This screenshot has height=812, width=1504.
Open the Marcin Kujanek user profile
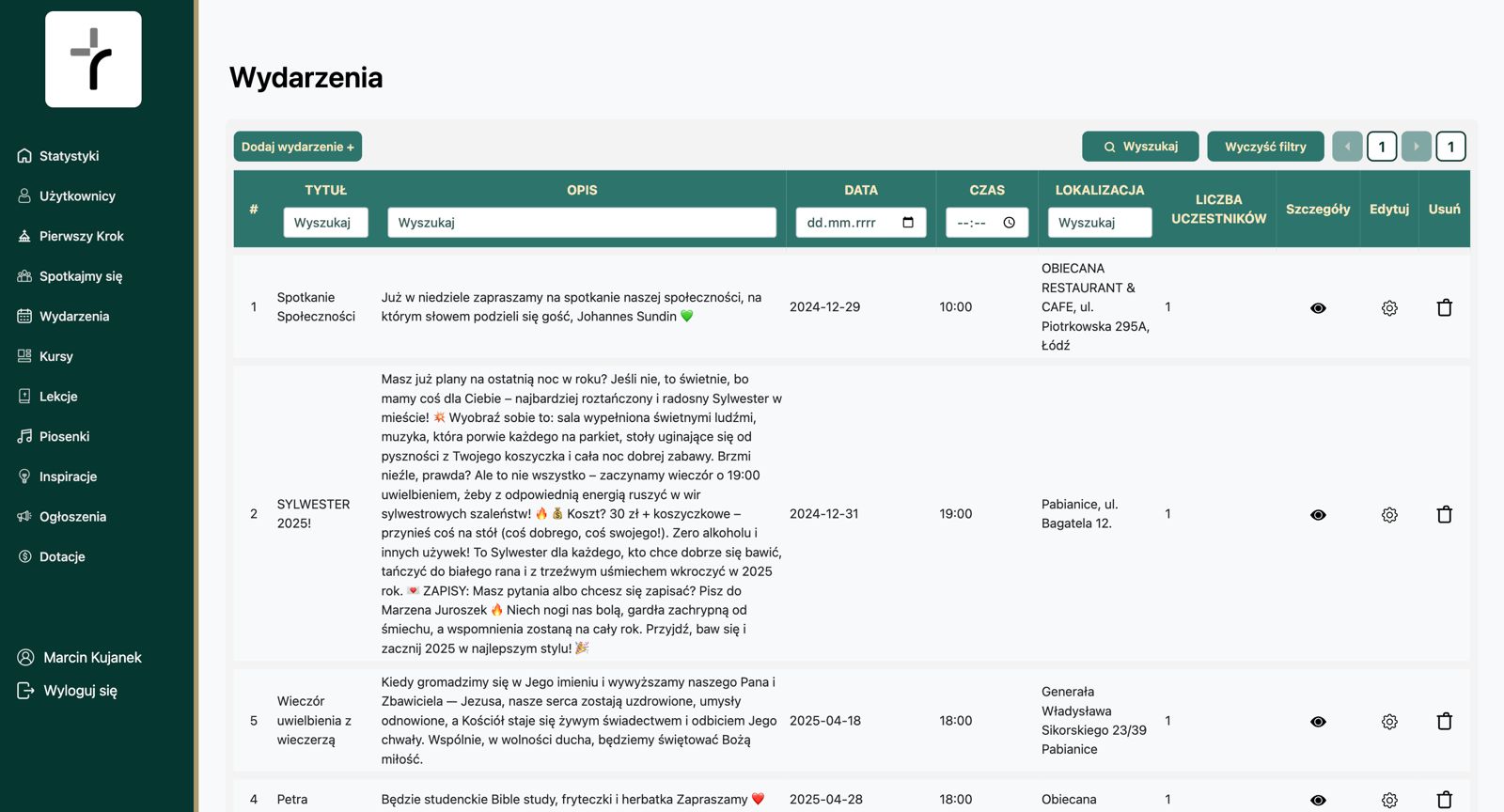(x=80, y=657)
